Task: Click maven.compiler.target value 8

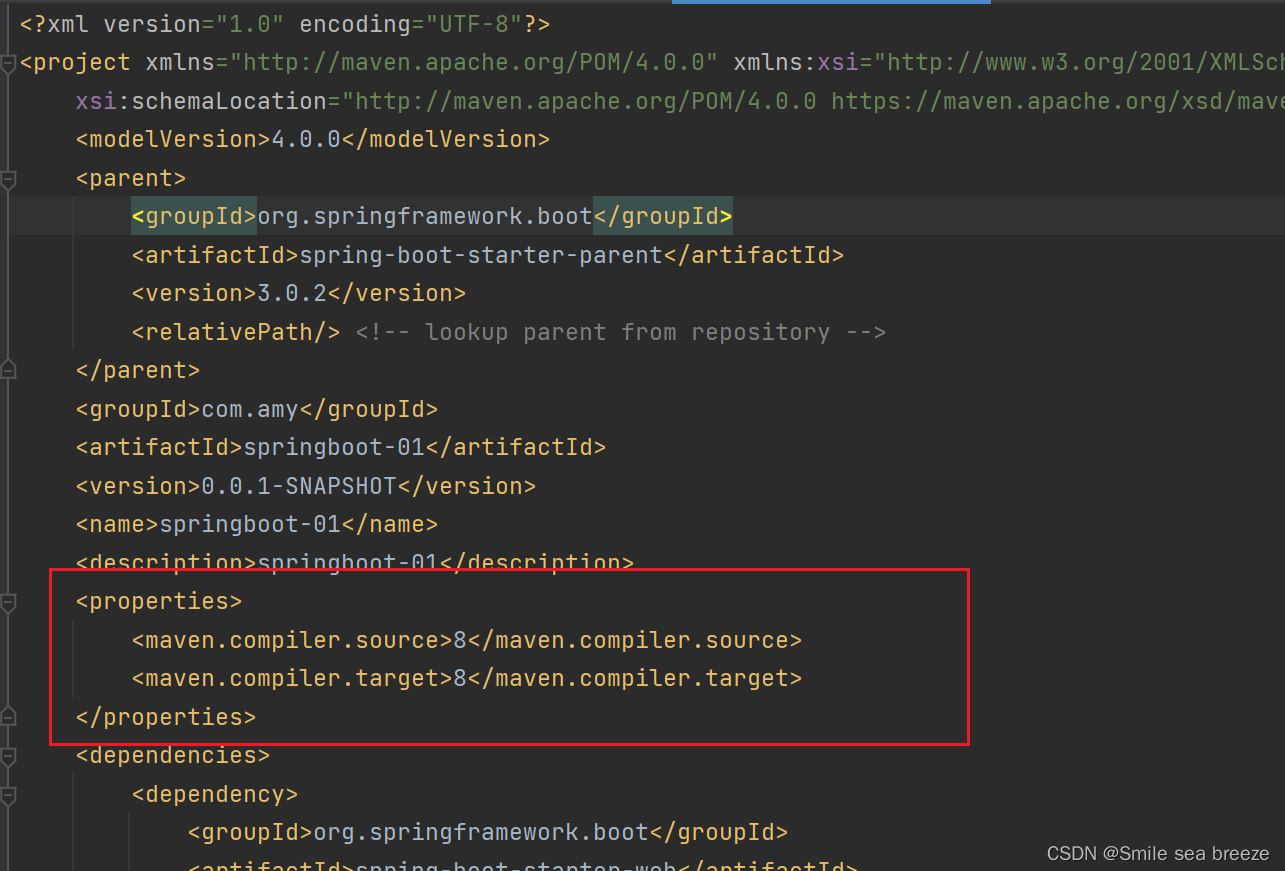Action: (460, 678)
